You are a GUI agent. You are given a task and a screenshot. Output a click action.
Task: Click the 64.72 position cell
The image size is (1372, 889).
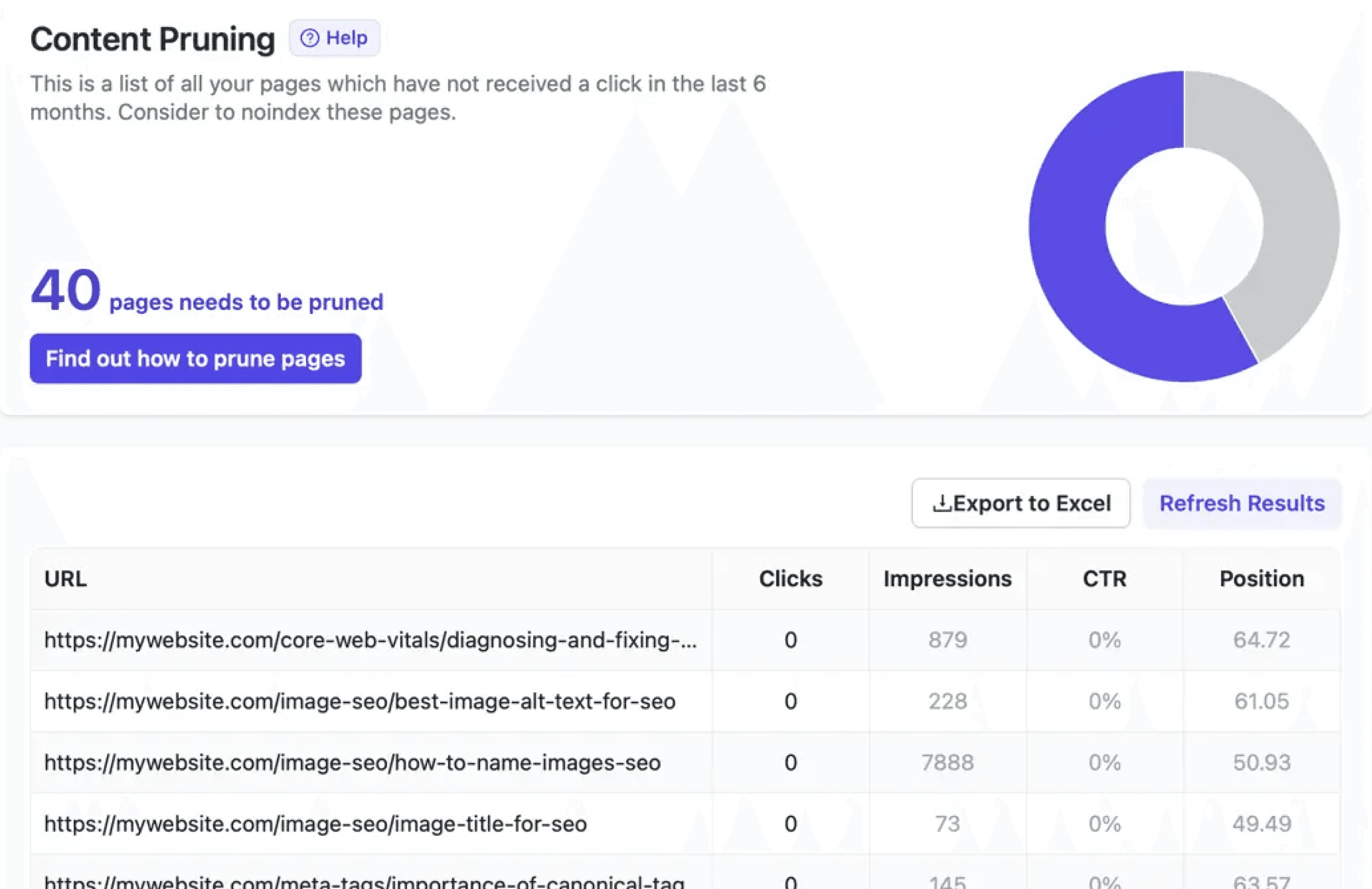pos(1261,640)
